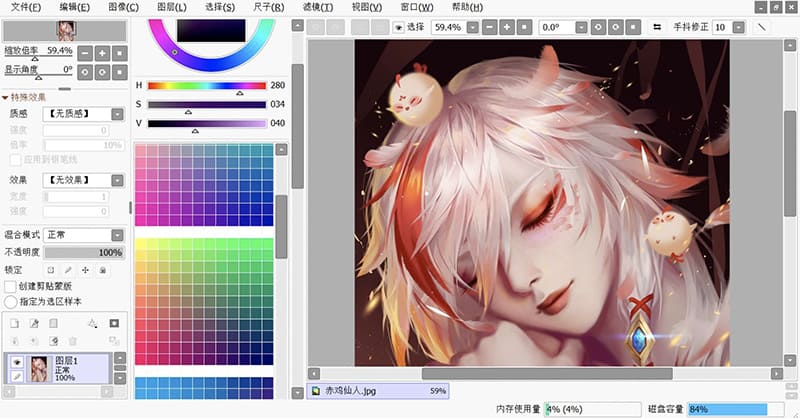Create a new linework layer
Image resolution: width=800 pixels, height=418 pixels.
34,324
